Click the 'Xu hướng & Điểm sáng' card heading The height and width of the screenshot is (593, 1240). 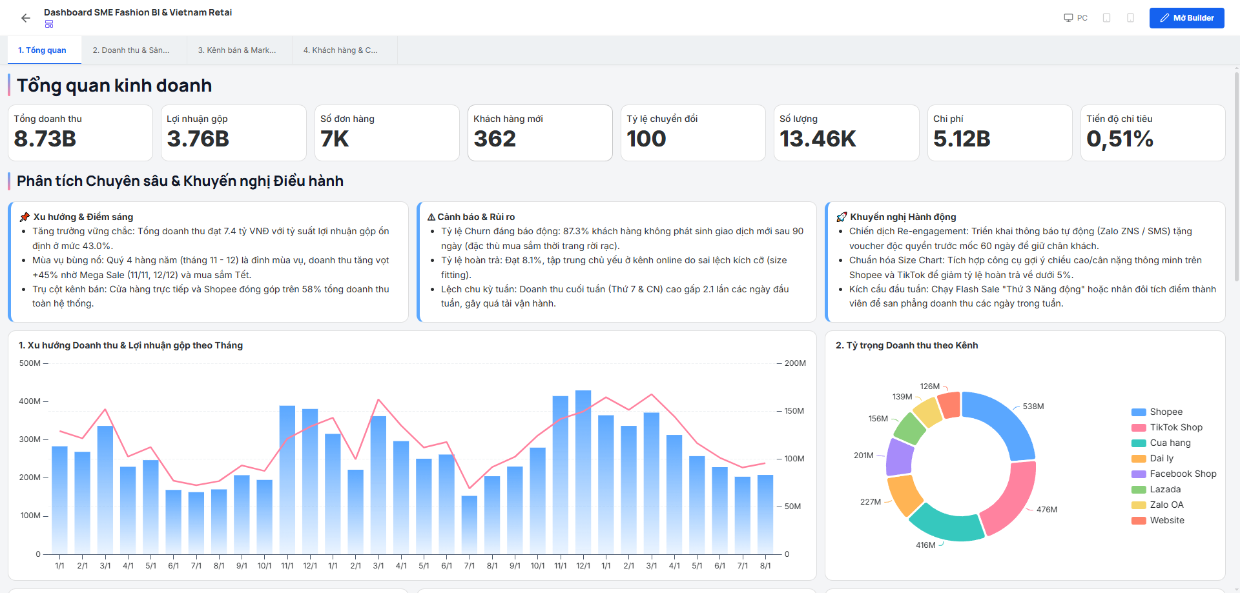pyautogui.click(x=83, y=216)
